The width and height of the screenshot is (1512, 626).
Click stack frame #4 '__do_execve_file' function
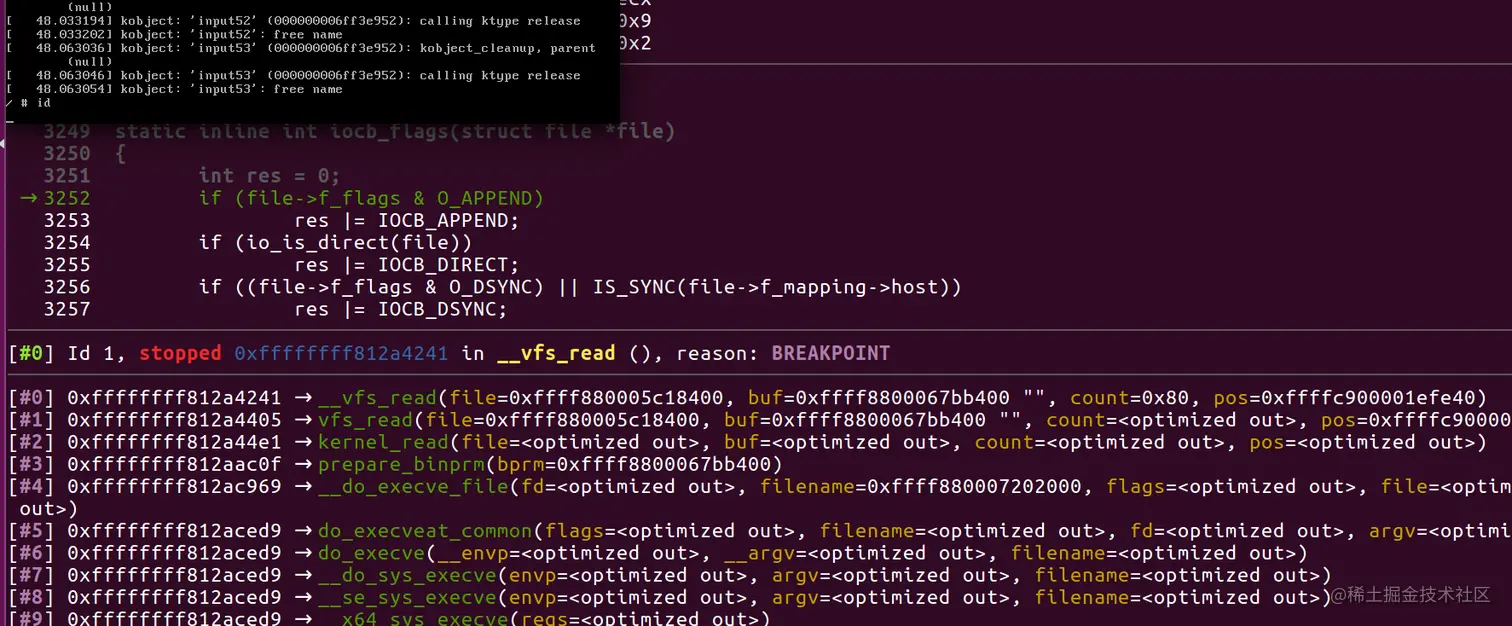(x=413, y=486)
